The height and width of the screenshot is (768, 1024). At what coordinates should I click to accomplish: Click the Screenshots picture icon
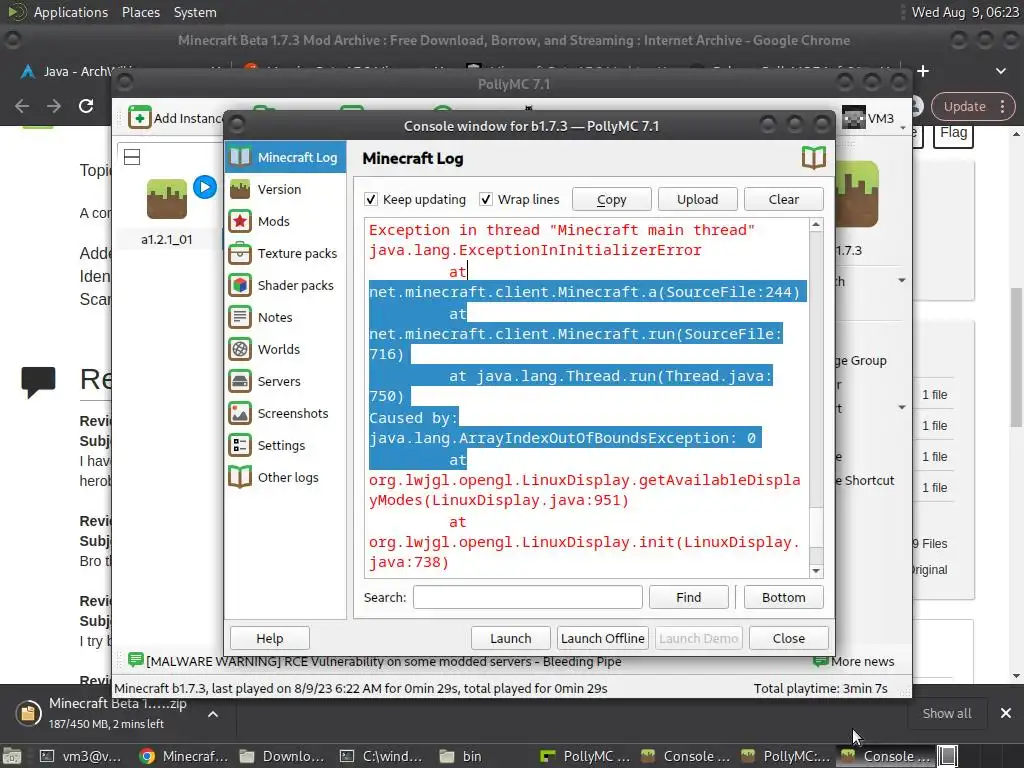240,413
